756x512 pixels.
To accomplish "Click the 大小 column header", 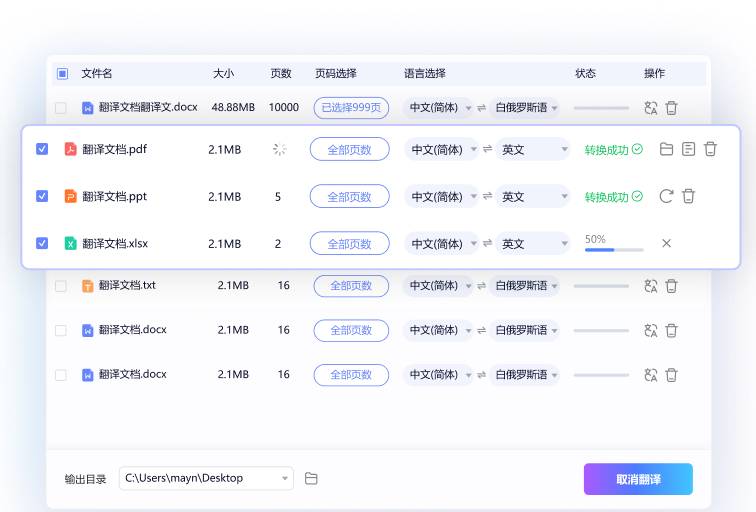I will tap(224, 74).
